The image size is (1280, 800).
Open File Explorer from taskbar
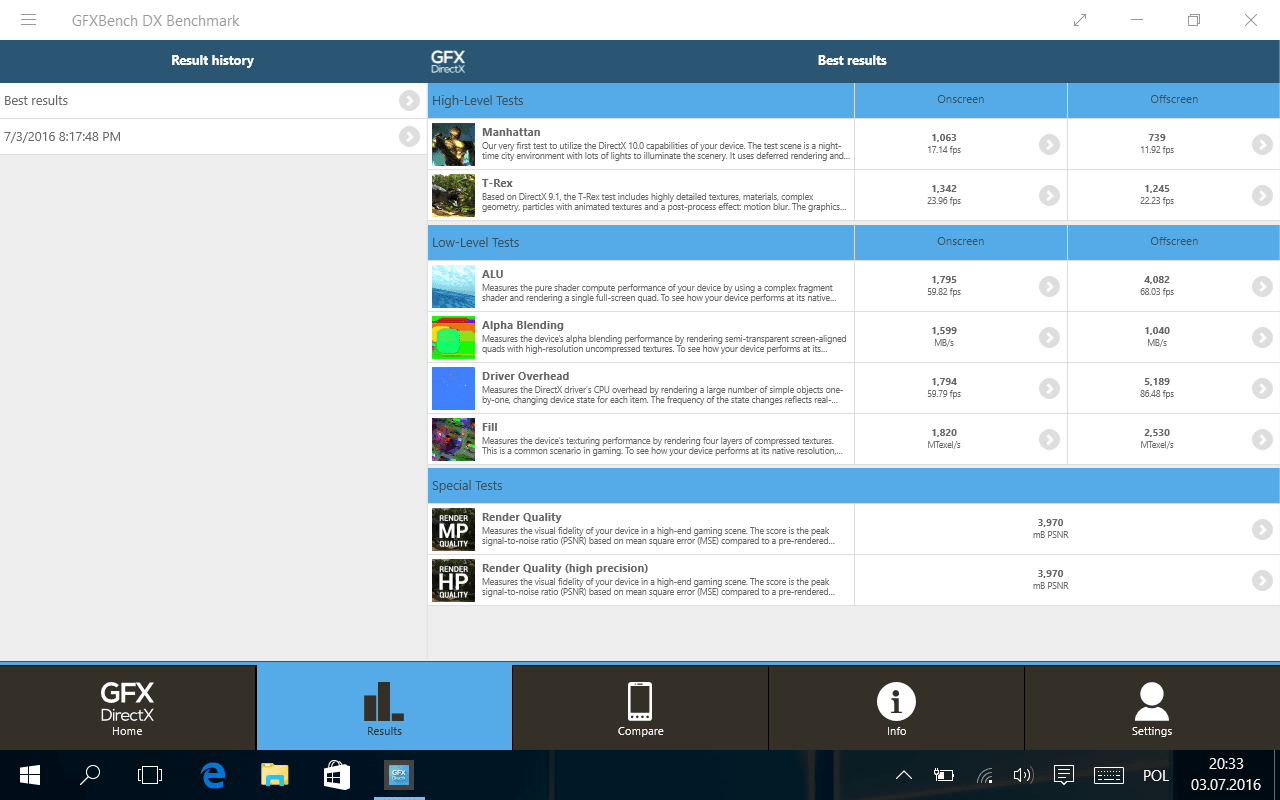(x=275, y=775)
